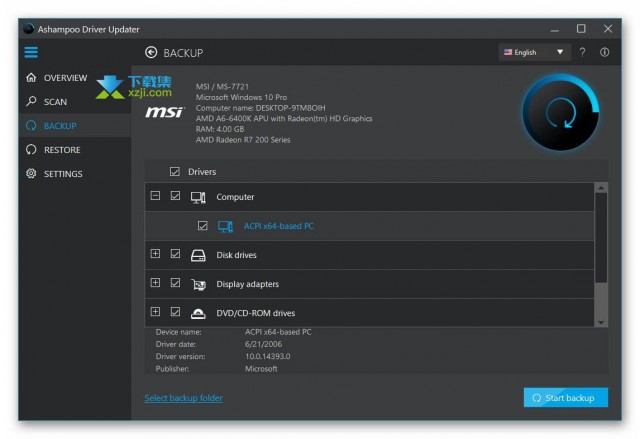Click the Settings gear icon
Viewport: 640px width, 439px height.
[31, 173]
